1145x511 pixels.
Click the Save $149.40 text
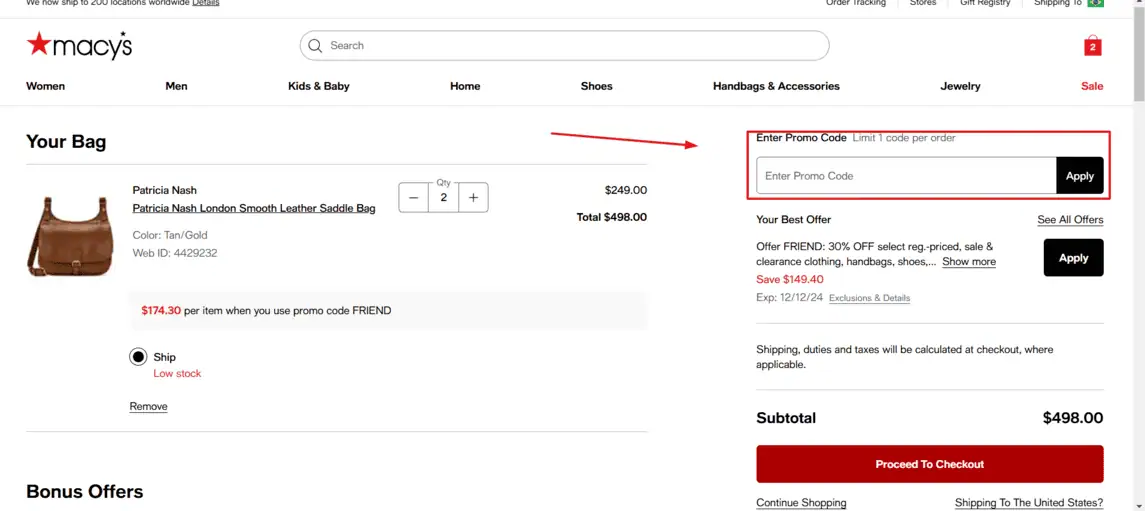pos(790,279)
